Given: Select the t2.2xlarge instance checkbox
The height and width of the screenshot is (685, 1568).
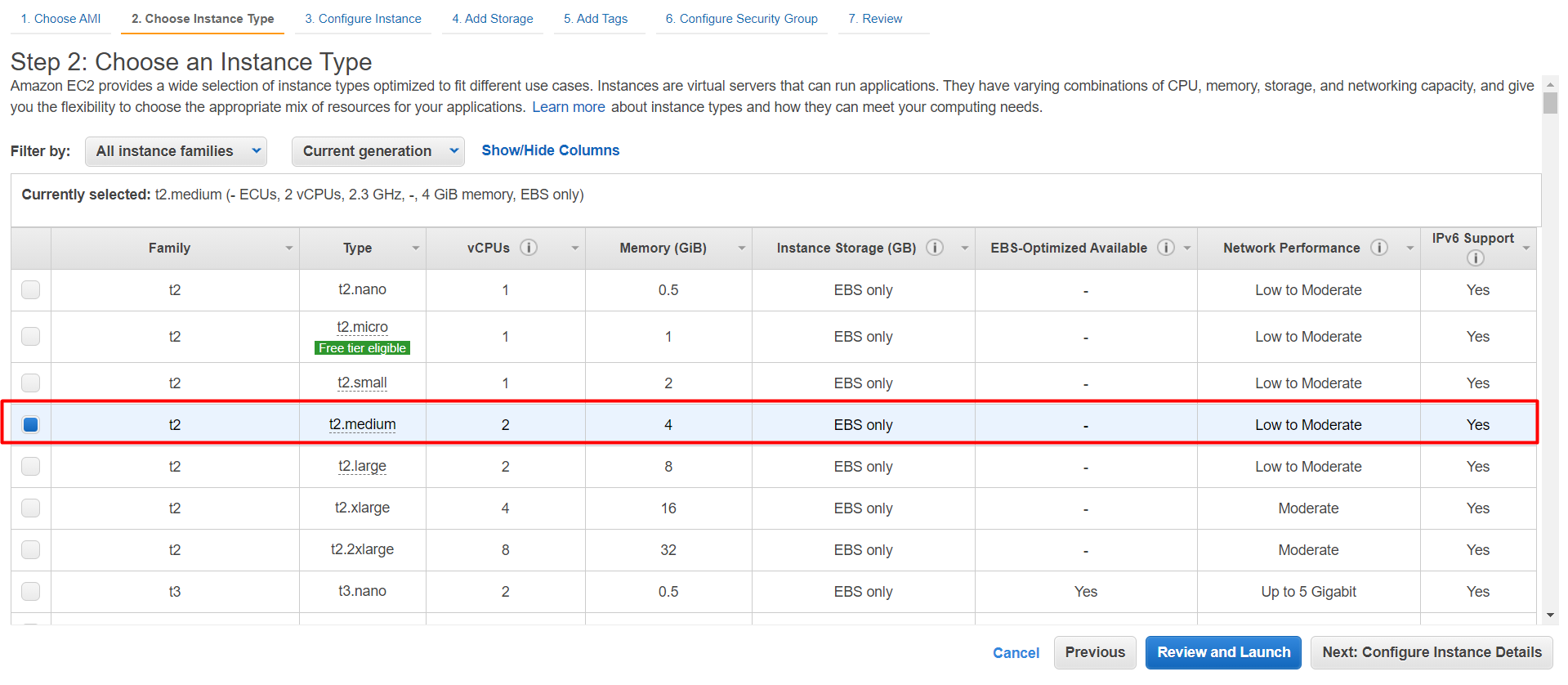Looking at the screenshot, I should pyautogui.click(x=31, y=549).
